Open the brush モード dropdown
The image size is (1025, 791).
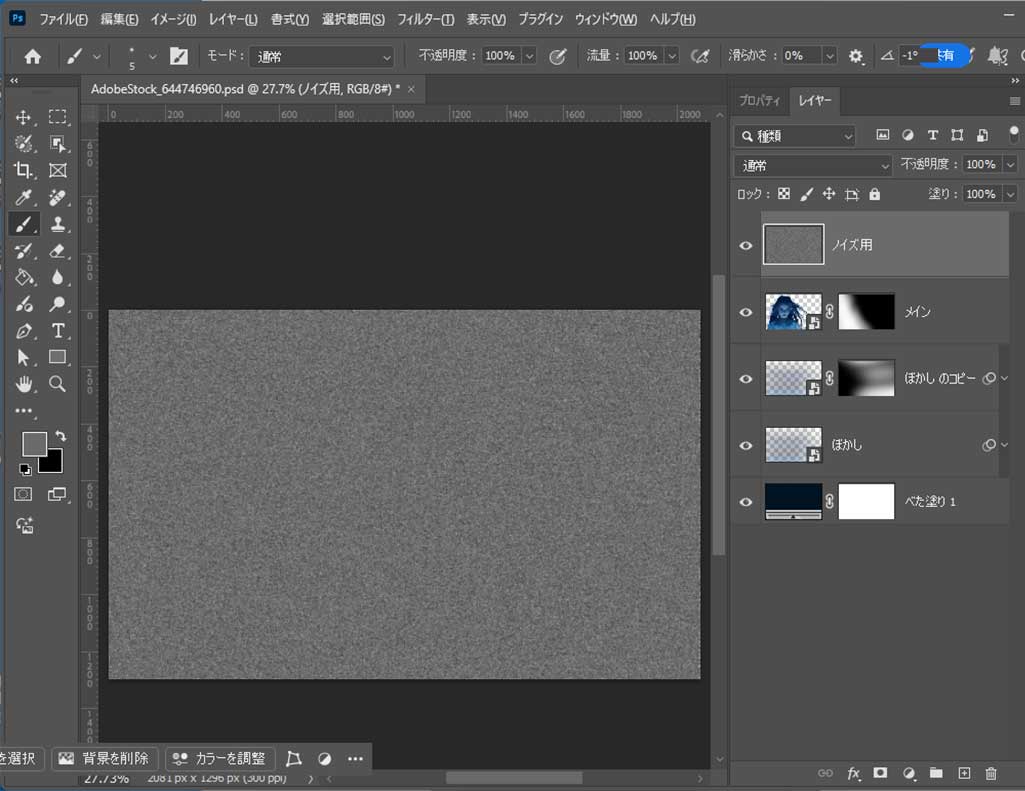[x=321, y=57]
